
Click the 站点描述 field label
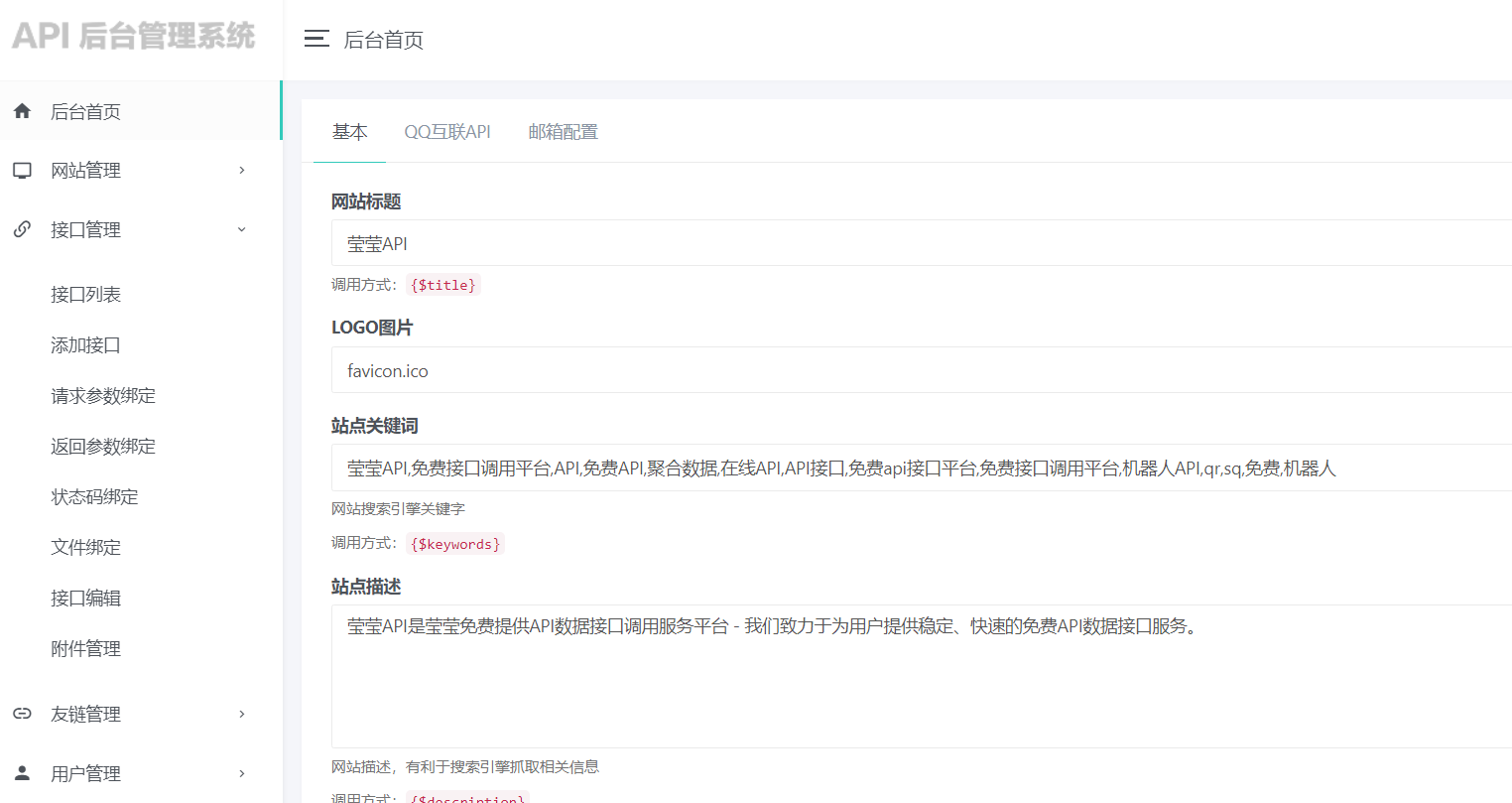pyautogui.click(x=366, y=587)
